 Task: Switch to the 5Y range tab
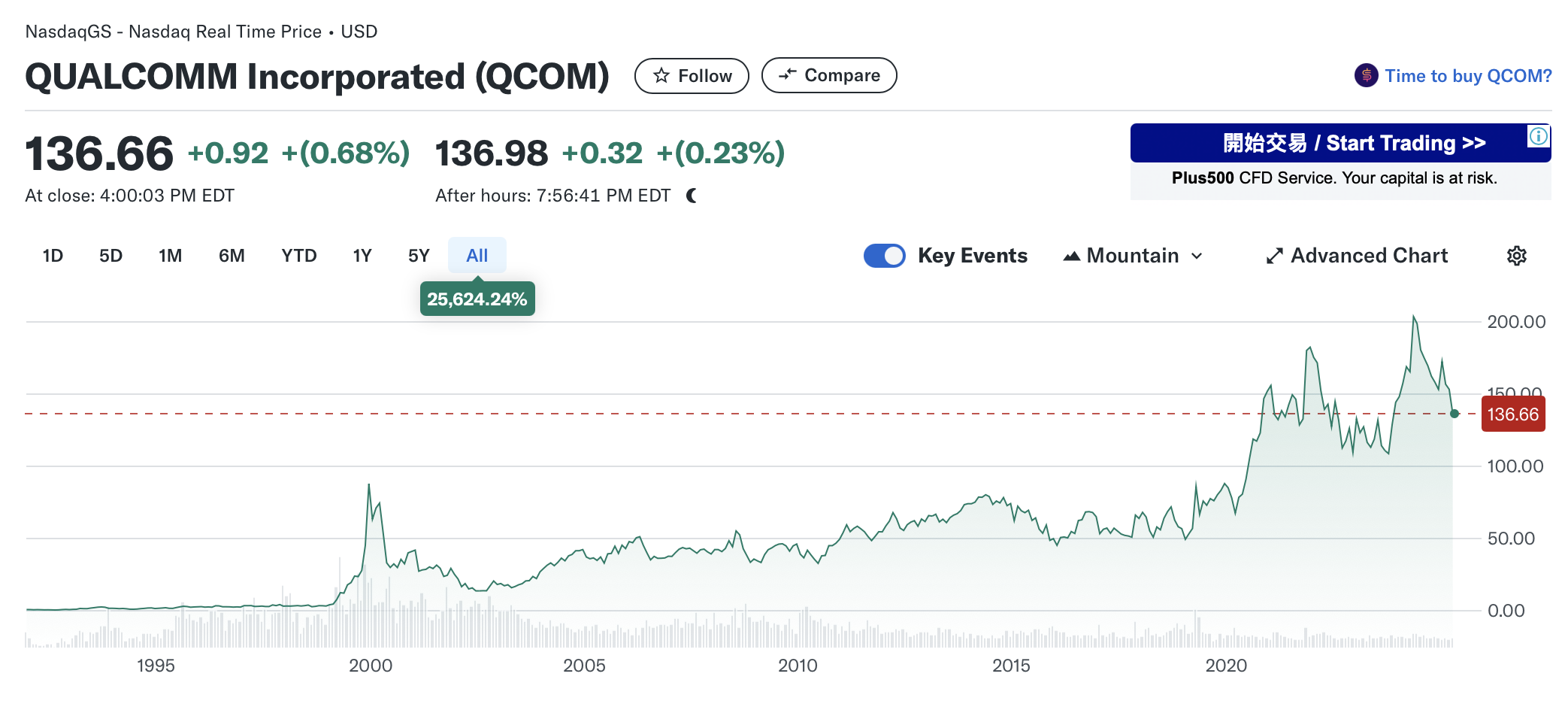[x=419, y=256]
